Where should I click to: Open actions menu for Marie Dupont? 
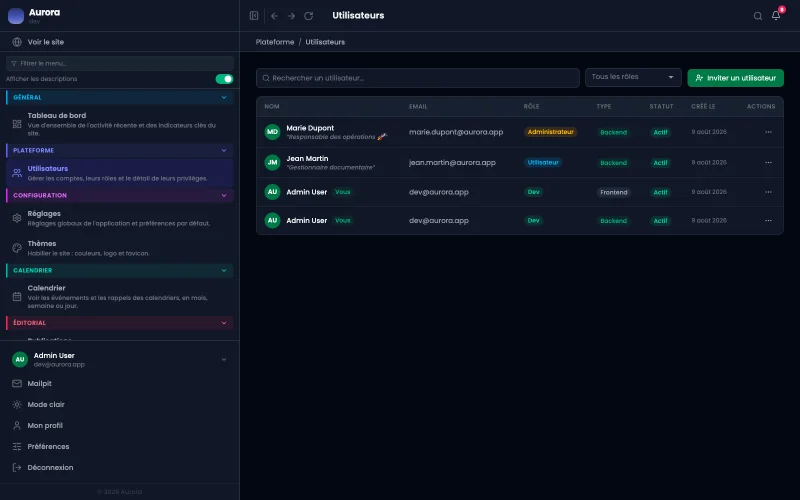[768, 132]
